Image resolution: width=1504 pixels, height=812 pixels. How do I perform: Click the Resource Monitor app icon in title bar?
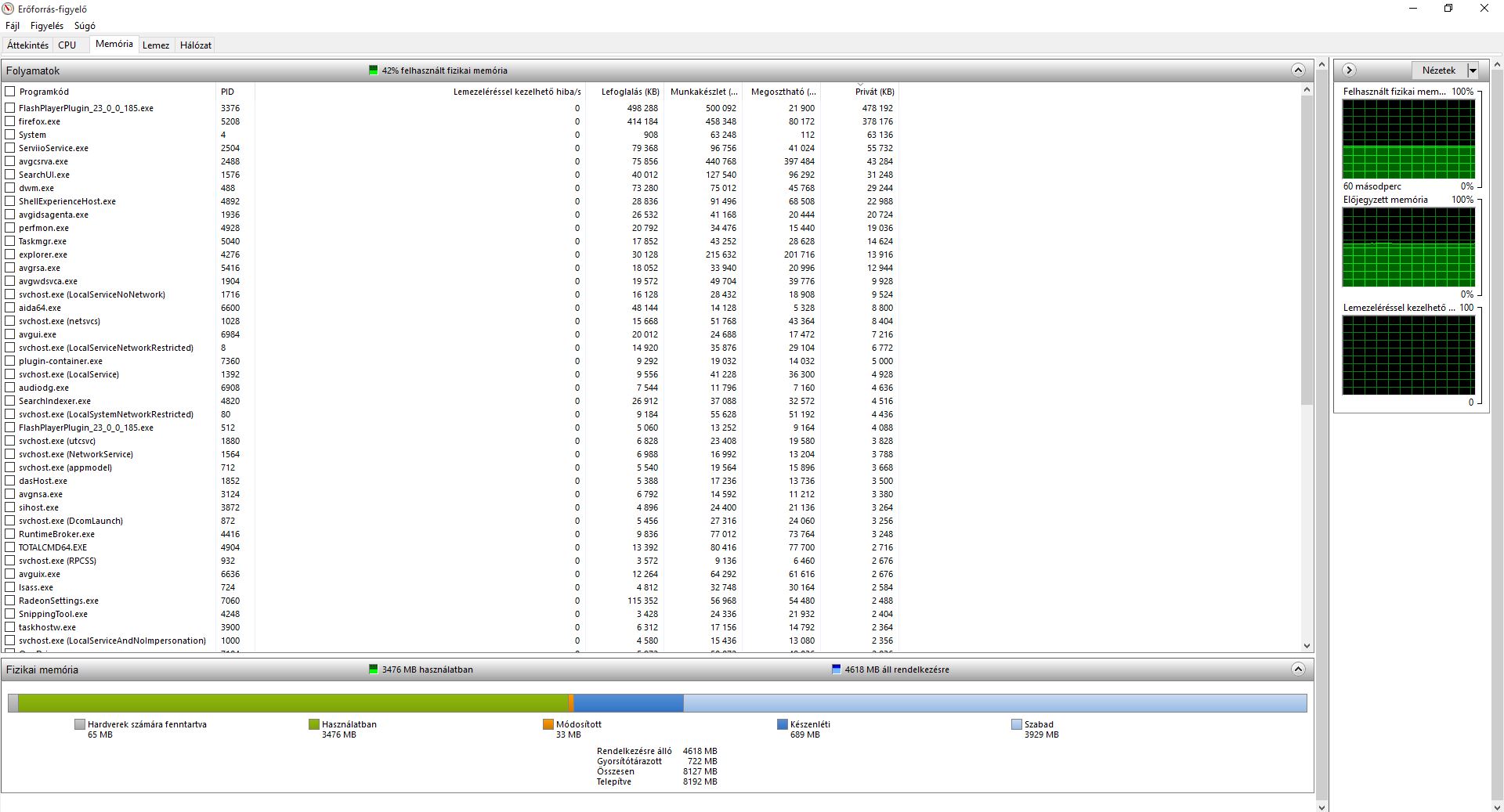9,9
